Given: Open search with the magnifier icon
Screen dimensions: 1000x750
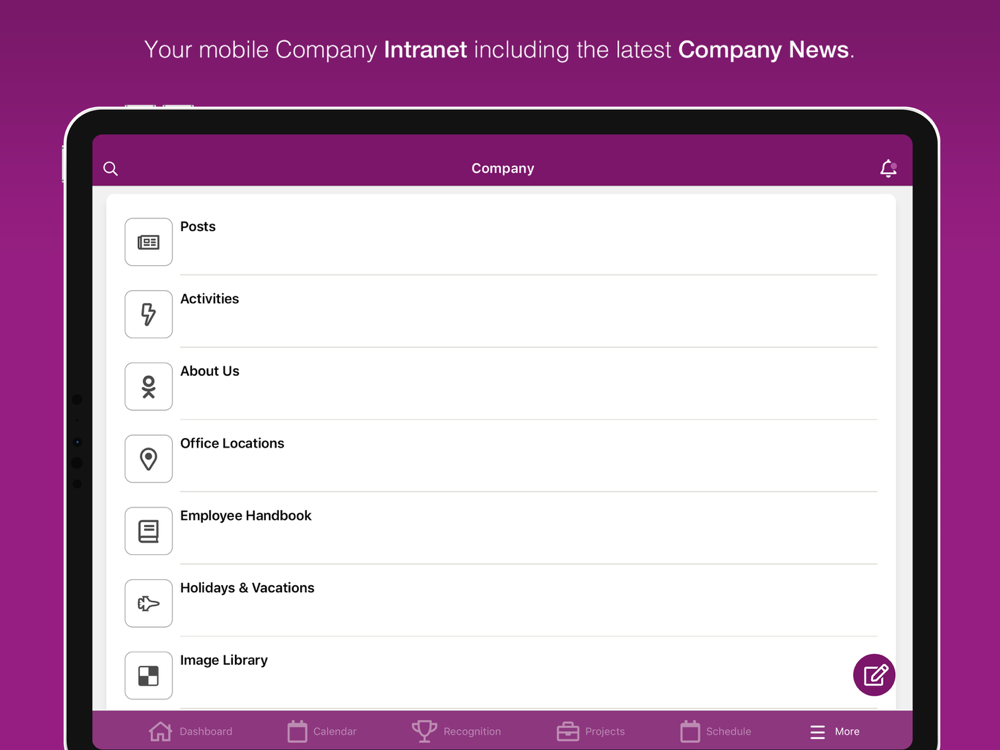Looking at the screenshot, I should 110,168.
